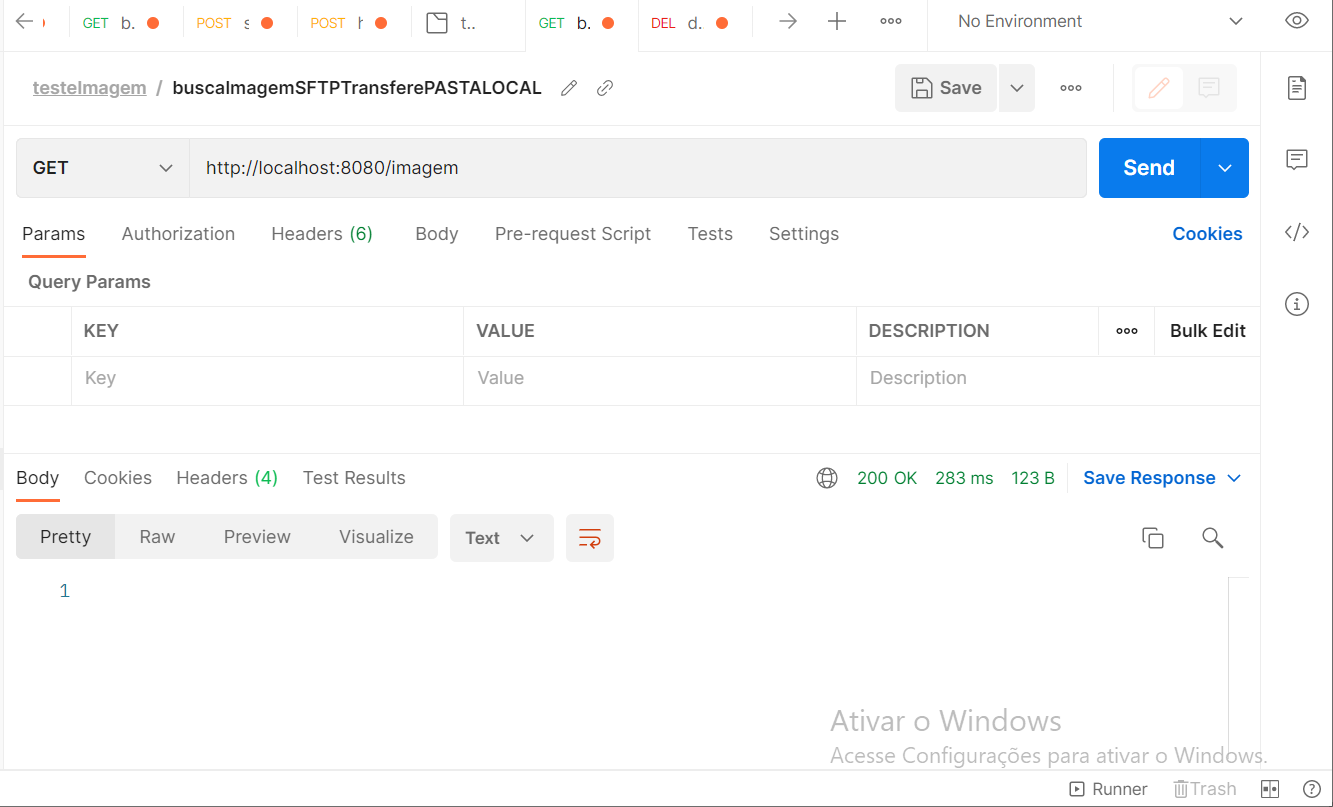Click the blue Send button
This screenshot has width=1333, height=807.
(1149, 168)
